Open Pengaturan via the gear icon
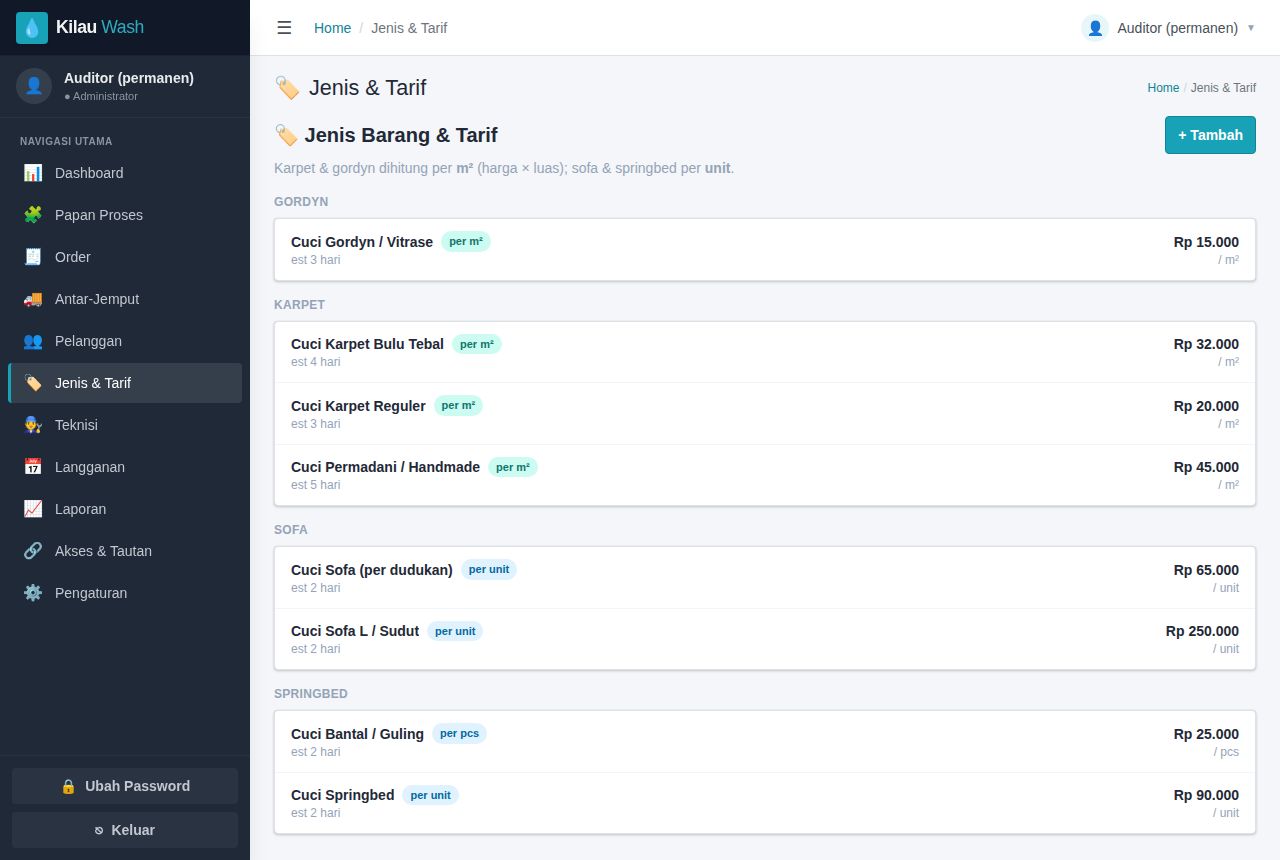Image resolution: width=1280 pixels, height=860 pixels. coord(33,593)
